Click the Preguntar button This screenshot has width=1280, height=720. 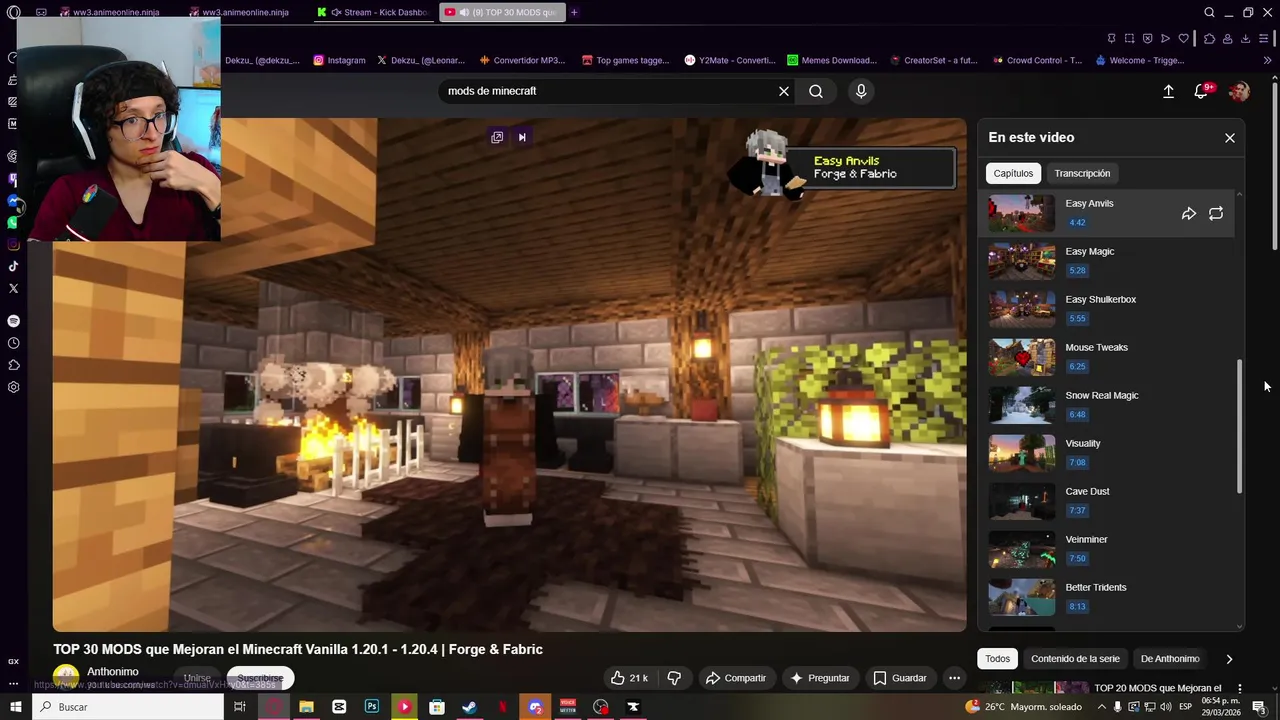click(819, 678)
